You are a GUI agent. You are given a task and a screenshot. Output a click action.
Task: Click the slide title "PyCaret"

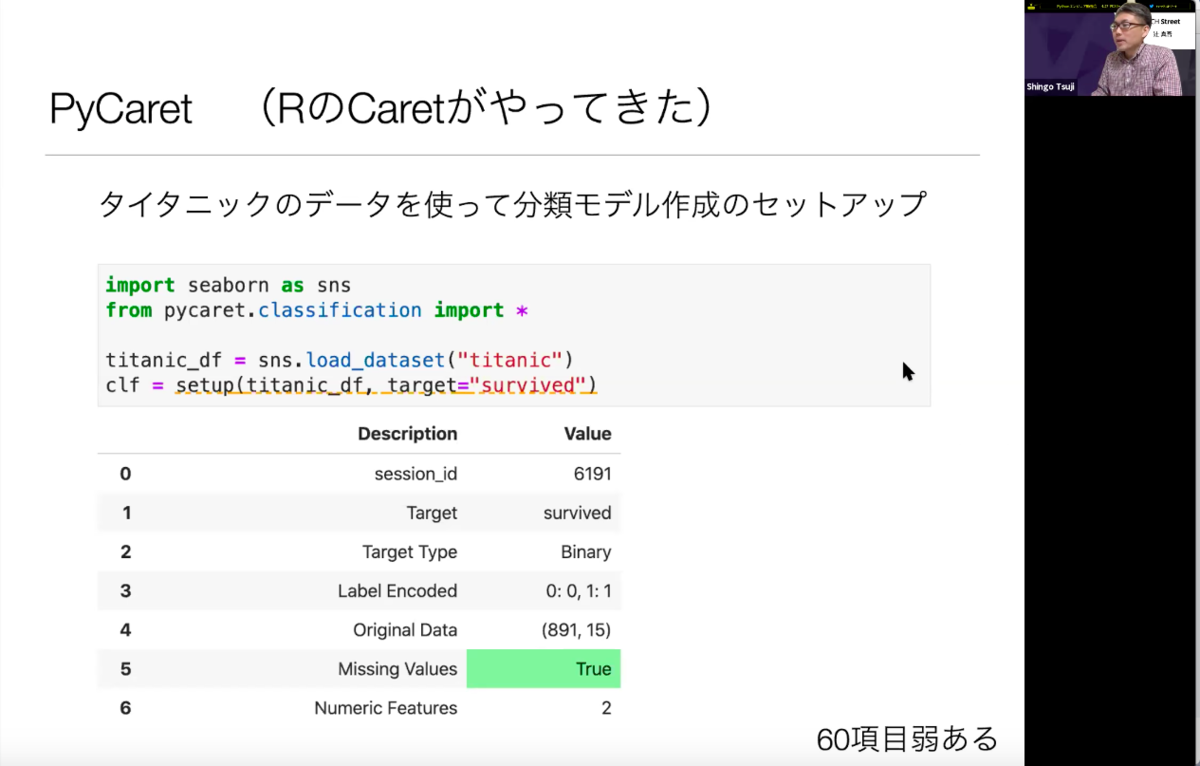point(120,109)
